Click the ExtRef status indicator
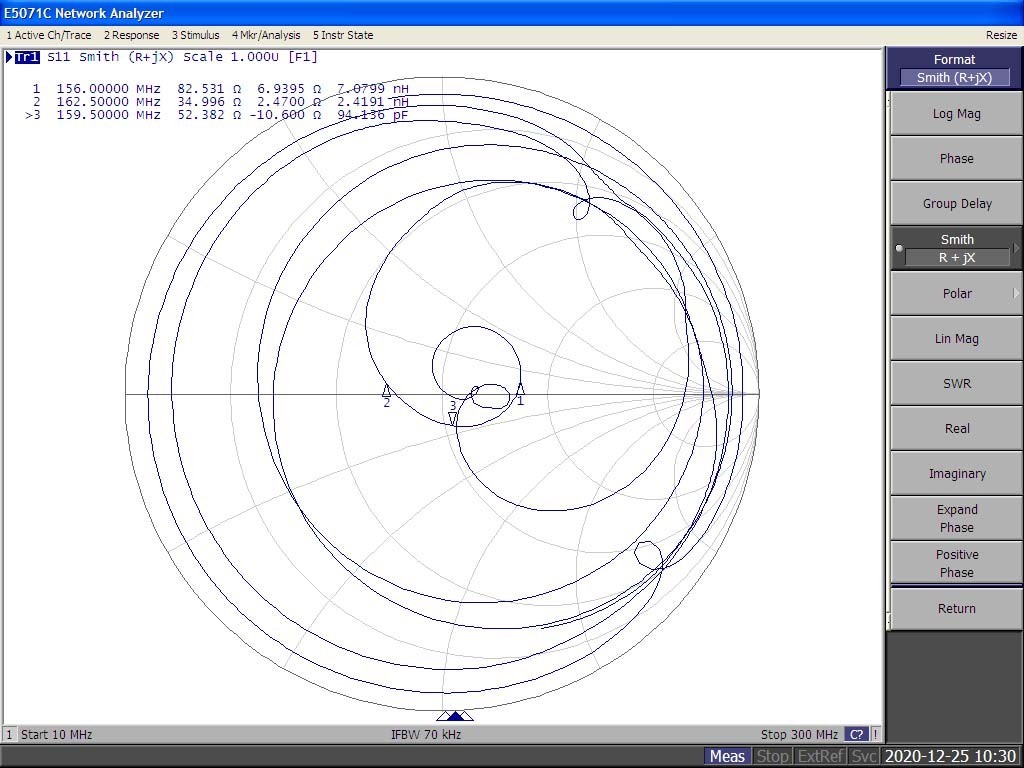The image size is (1024, 768). click(x=820, y=756)
